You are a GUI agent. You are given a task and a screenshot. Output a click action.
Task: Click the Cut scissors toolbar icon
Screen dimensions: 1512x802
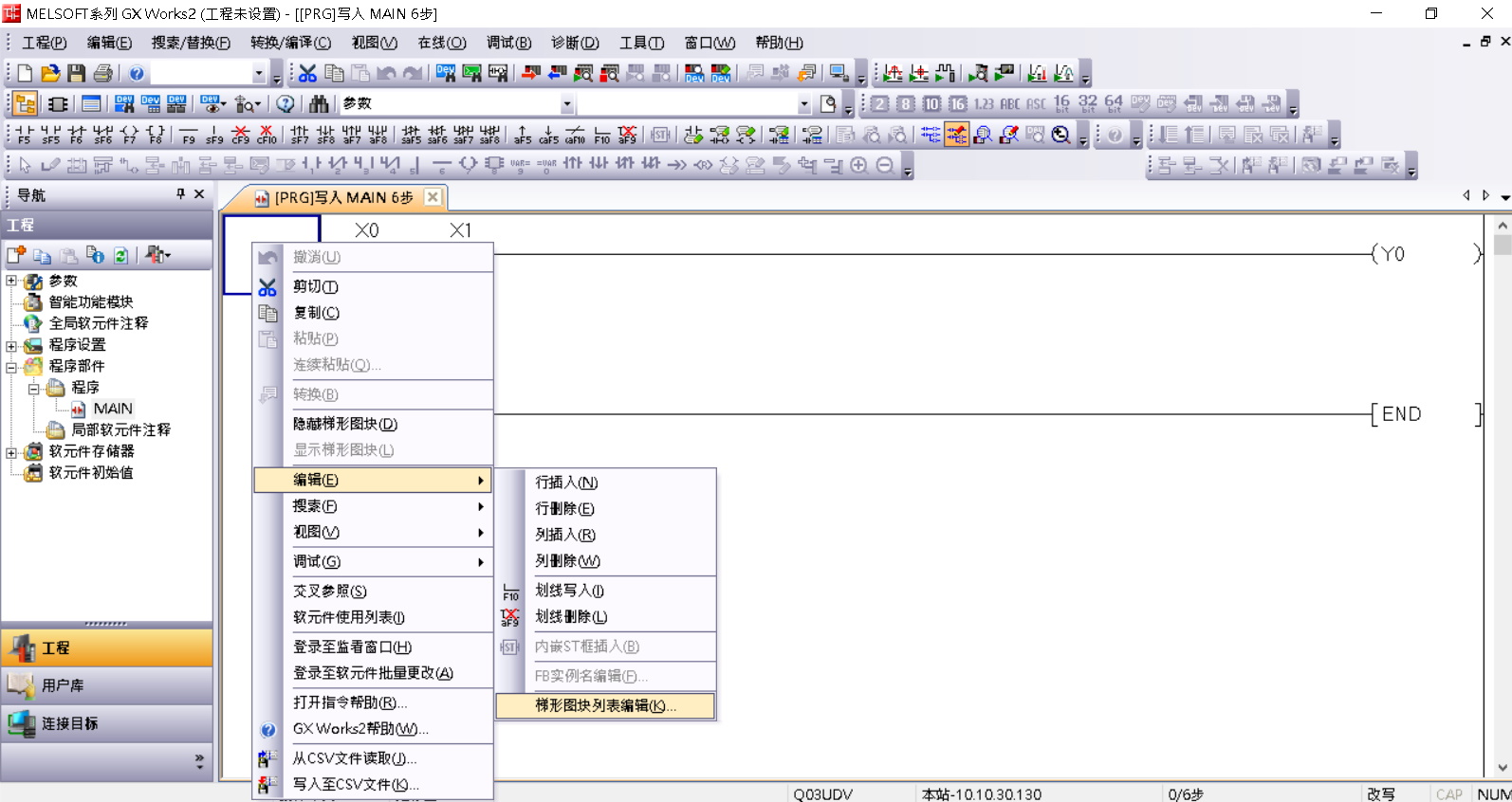click(307, 73)
